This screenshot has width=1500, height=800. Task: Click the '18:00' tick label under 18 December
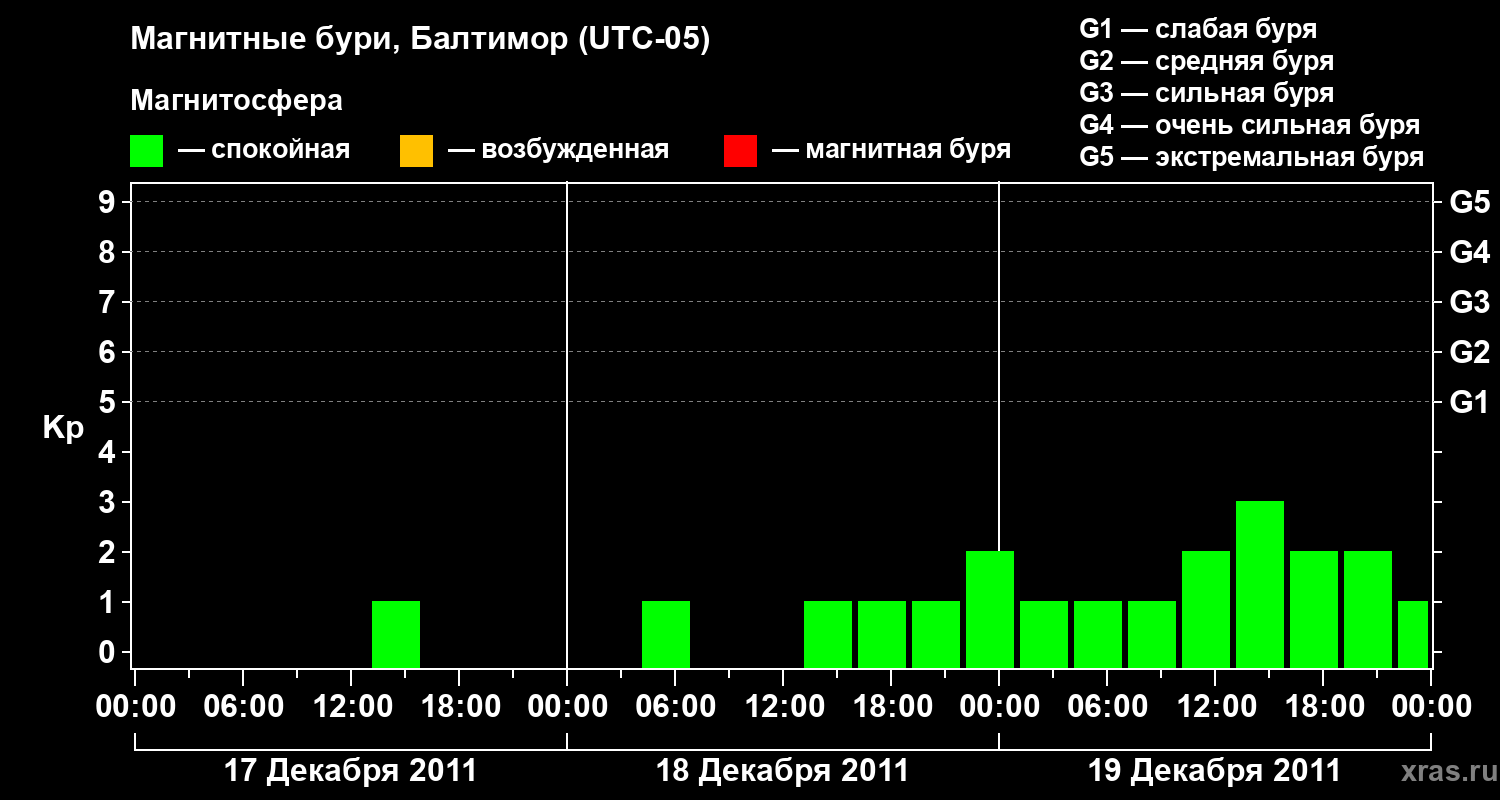pyautogui.click(x=891, y=707)
